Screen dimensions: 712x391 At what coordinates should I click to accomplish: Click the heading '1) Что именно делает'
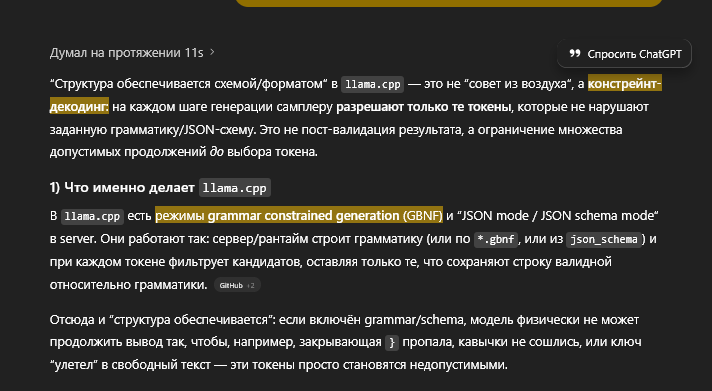point(122,188)
